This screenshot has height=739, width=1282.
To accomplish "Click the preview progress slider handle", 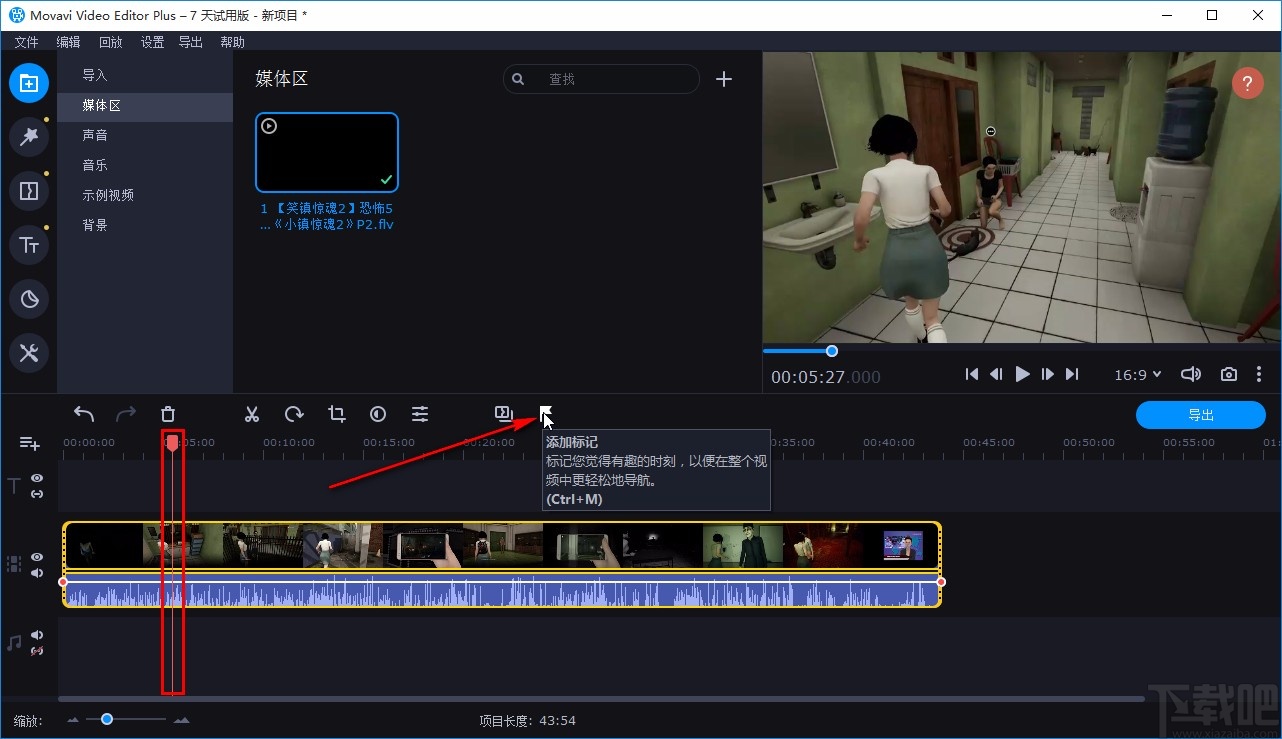I will click(x=831, y=351).
